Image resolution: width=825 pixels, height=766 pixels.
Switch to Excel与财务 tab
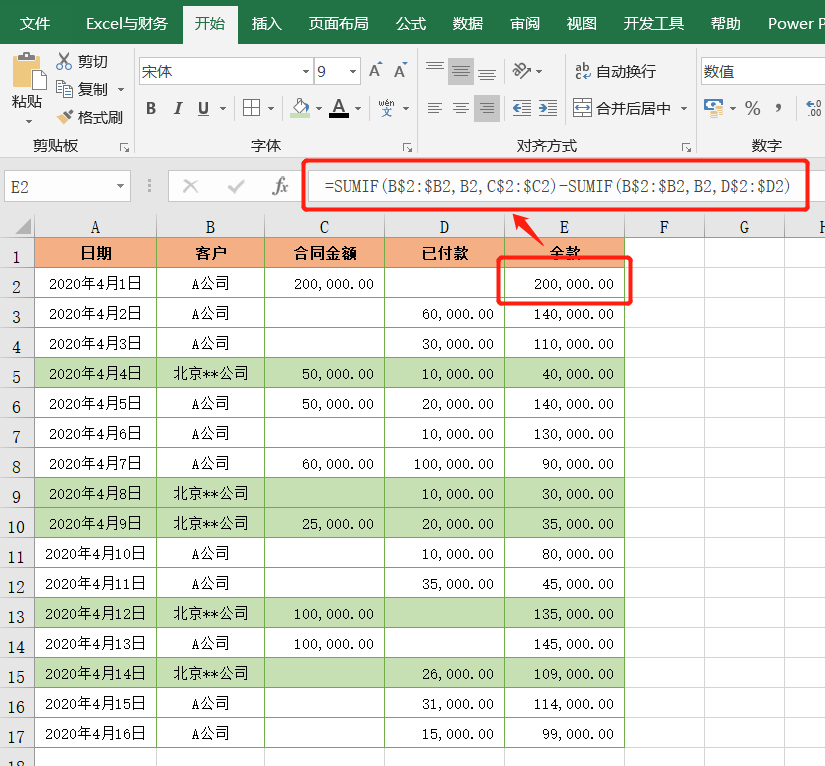click(x=127, y=24)
